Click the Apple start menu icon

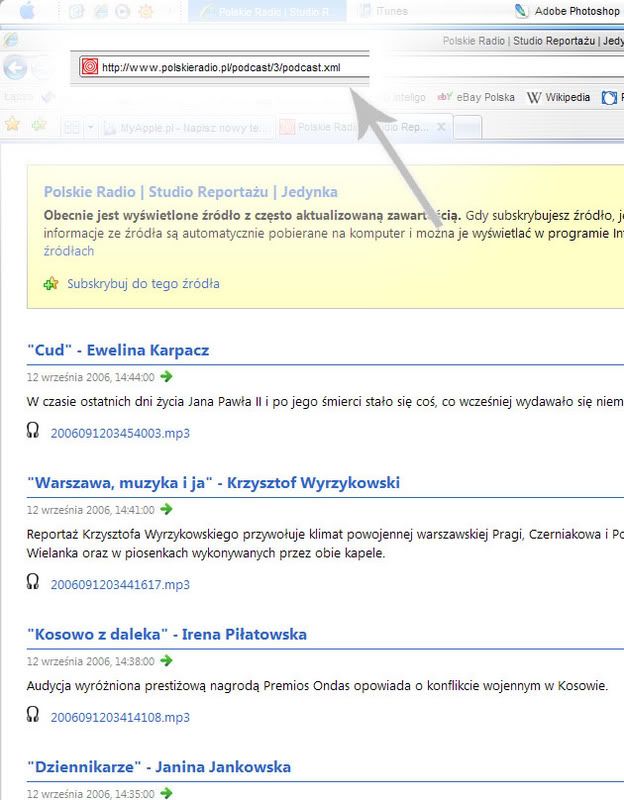[27, 10]
